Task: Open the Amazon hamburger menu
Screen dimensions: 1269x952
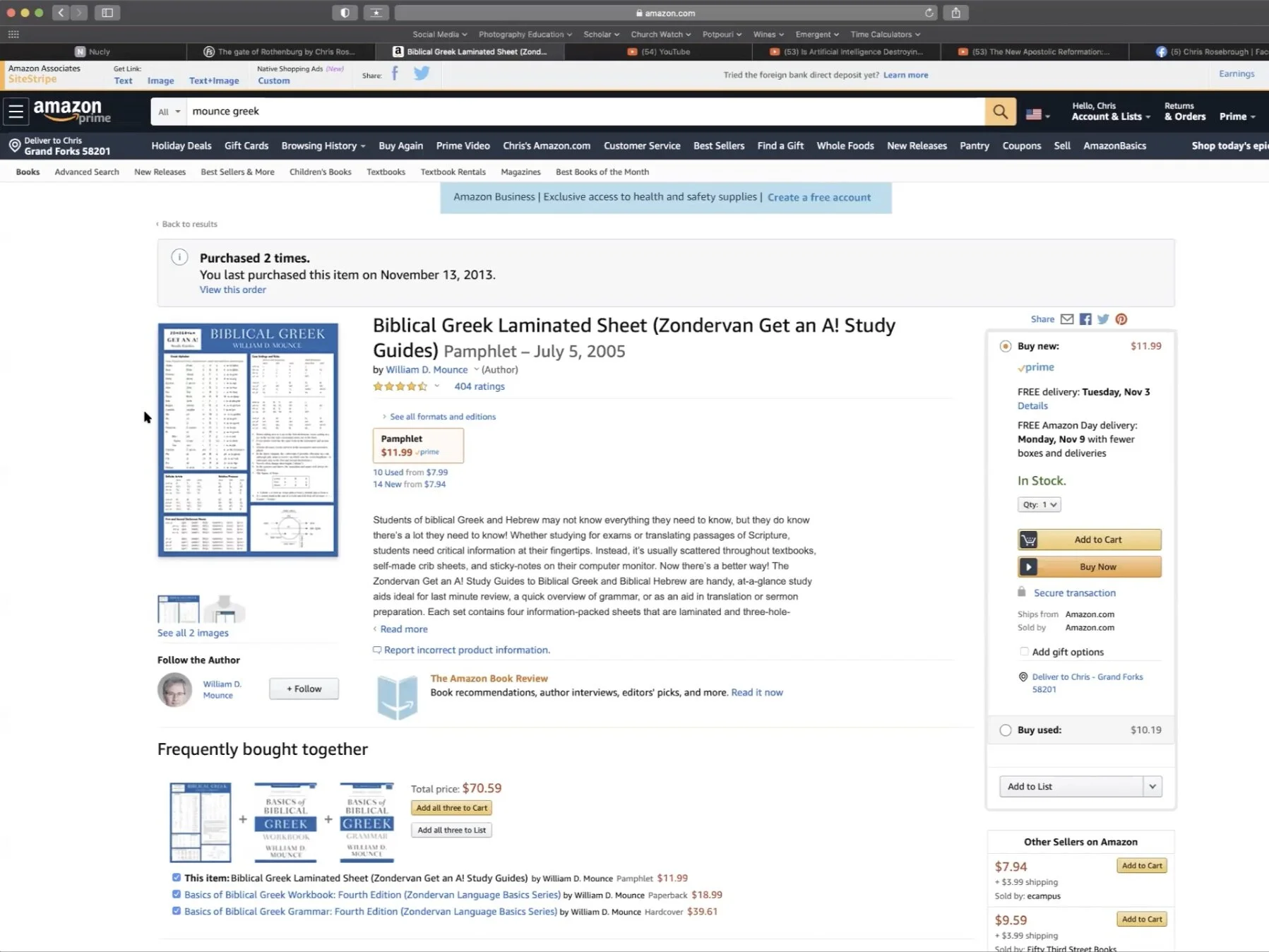Action: pos(16,112)
